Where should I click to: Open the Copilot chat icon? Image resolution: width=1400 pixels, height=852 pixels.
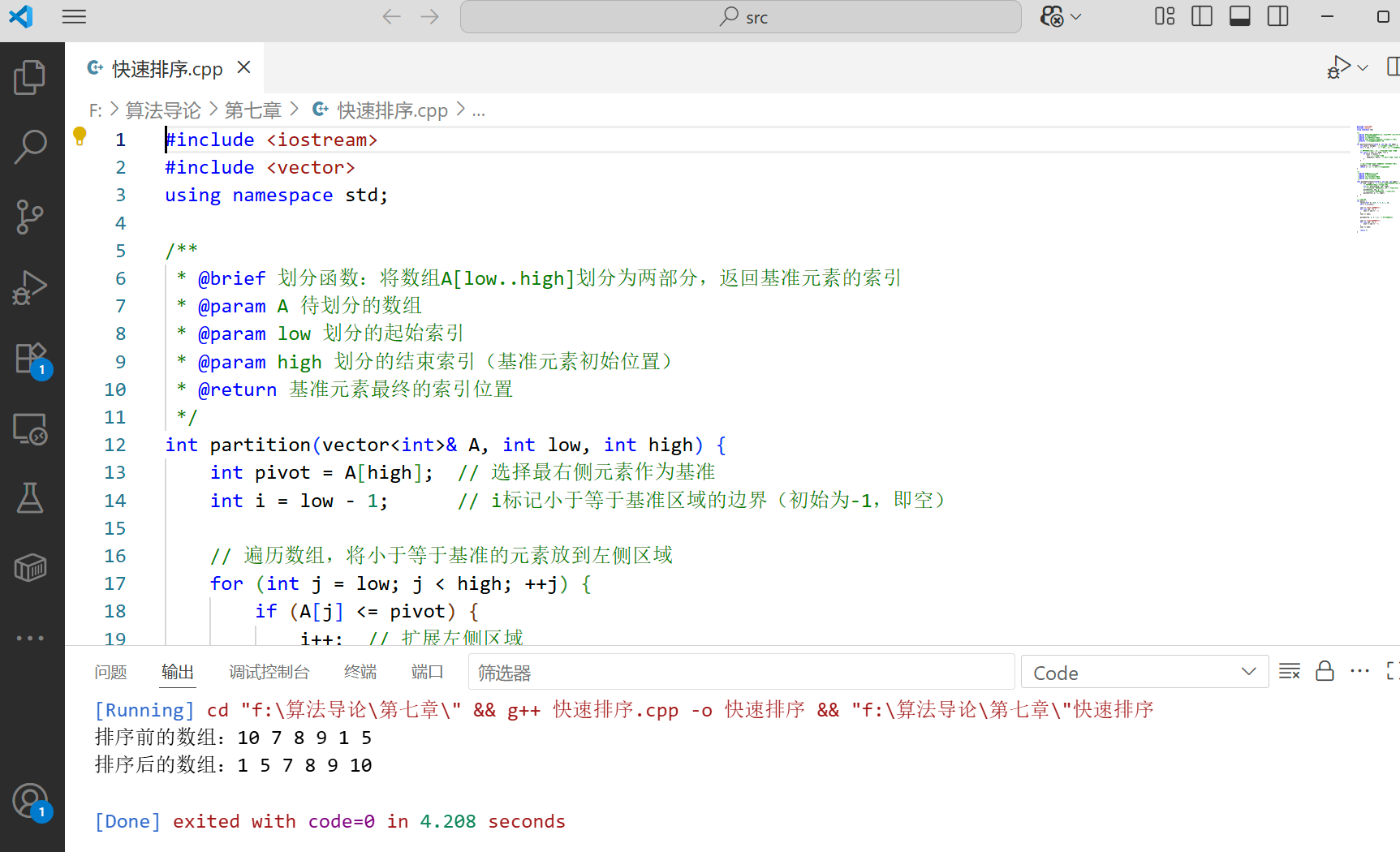pos(1052,17)
